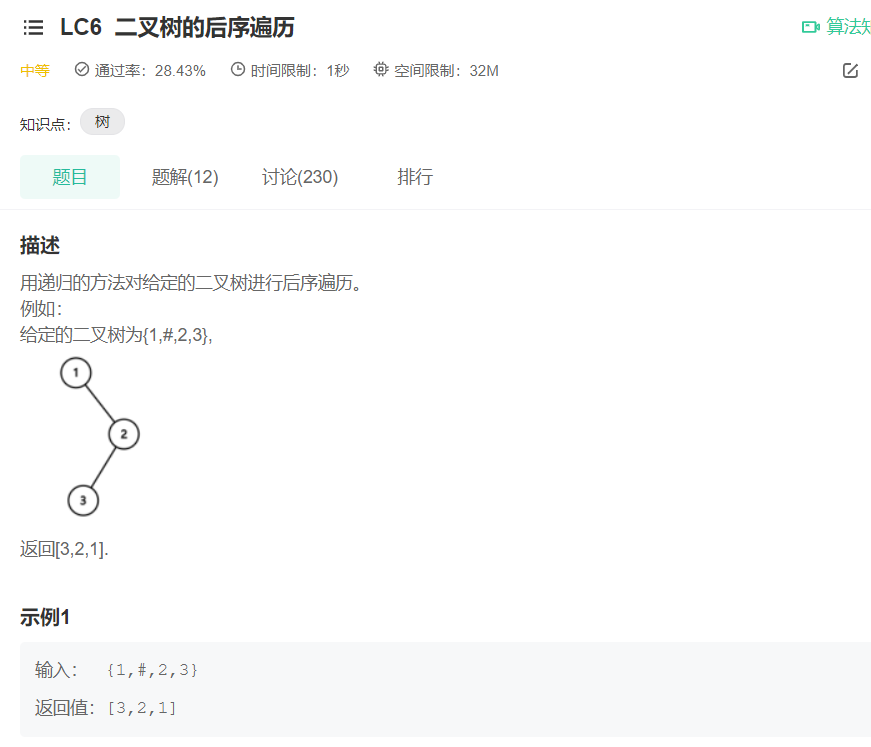Click the clock icon for 时间限制
The height and width of the screenshot is (747, 871).
(x=236, y=70)
